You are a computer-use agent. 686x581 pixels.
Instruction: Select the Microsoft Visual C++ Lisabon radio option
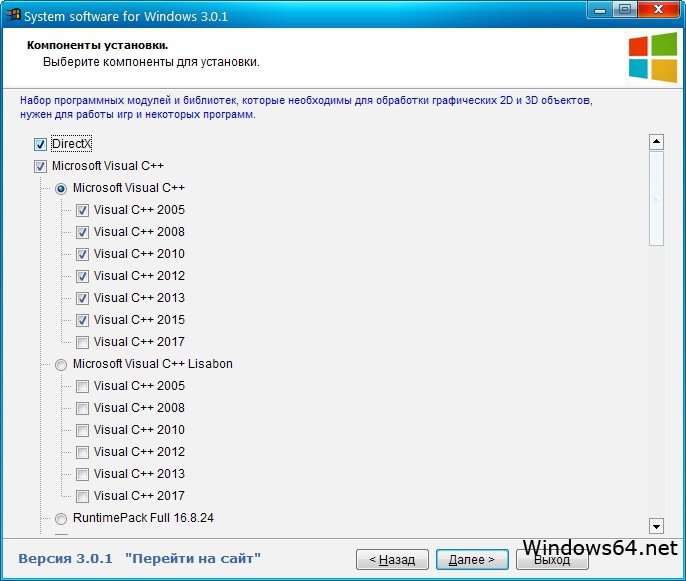click(x=61, y=364)
